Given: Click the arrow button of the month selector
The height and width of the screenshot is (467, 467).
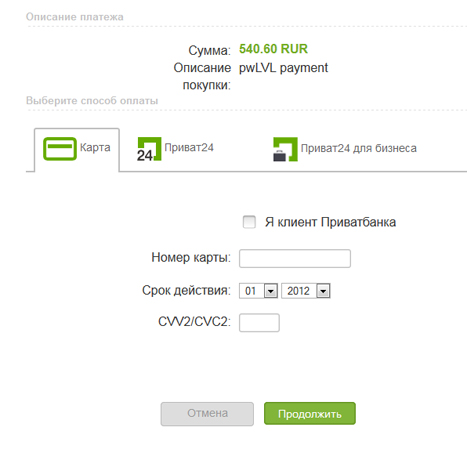Looking at the screenshot, I should [271, 291].
